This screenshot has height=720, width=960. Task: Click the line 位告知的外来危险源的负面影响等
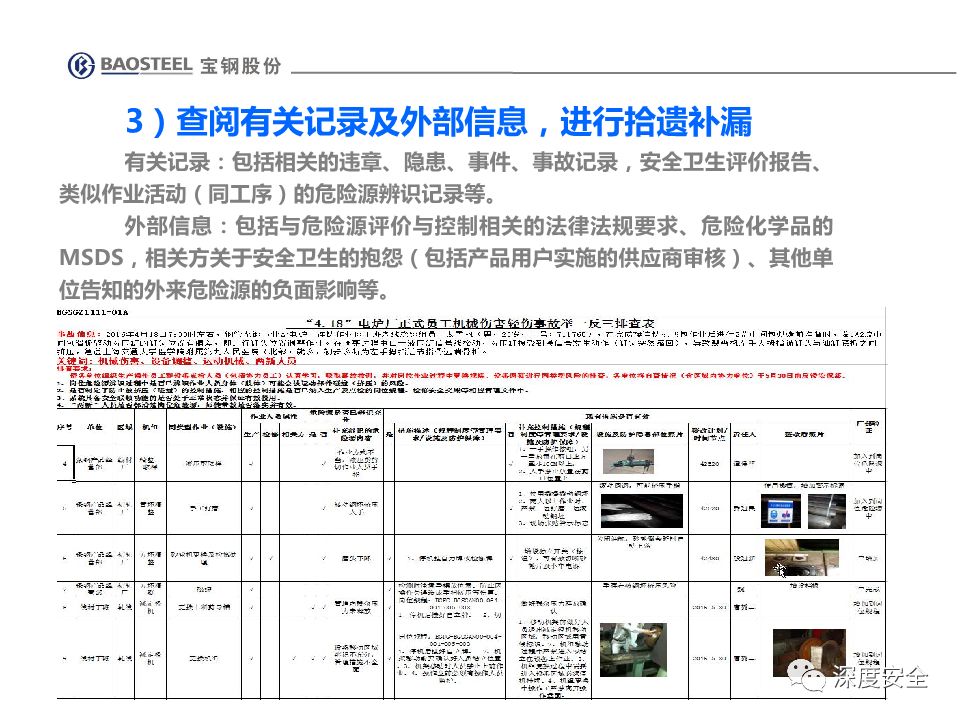click(x=223, y=290)
